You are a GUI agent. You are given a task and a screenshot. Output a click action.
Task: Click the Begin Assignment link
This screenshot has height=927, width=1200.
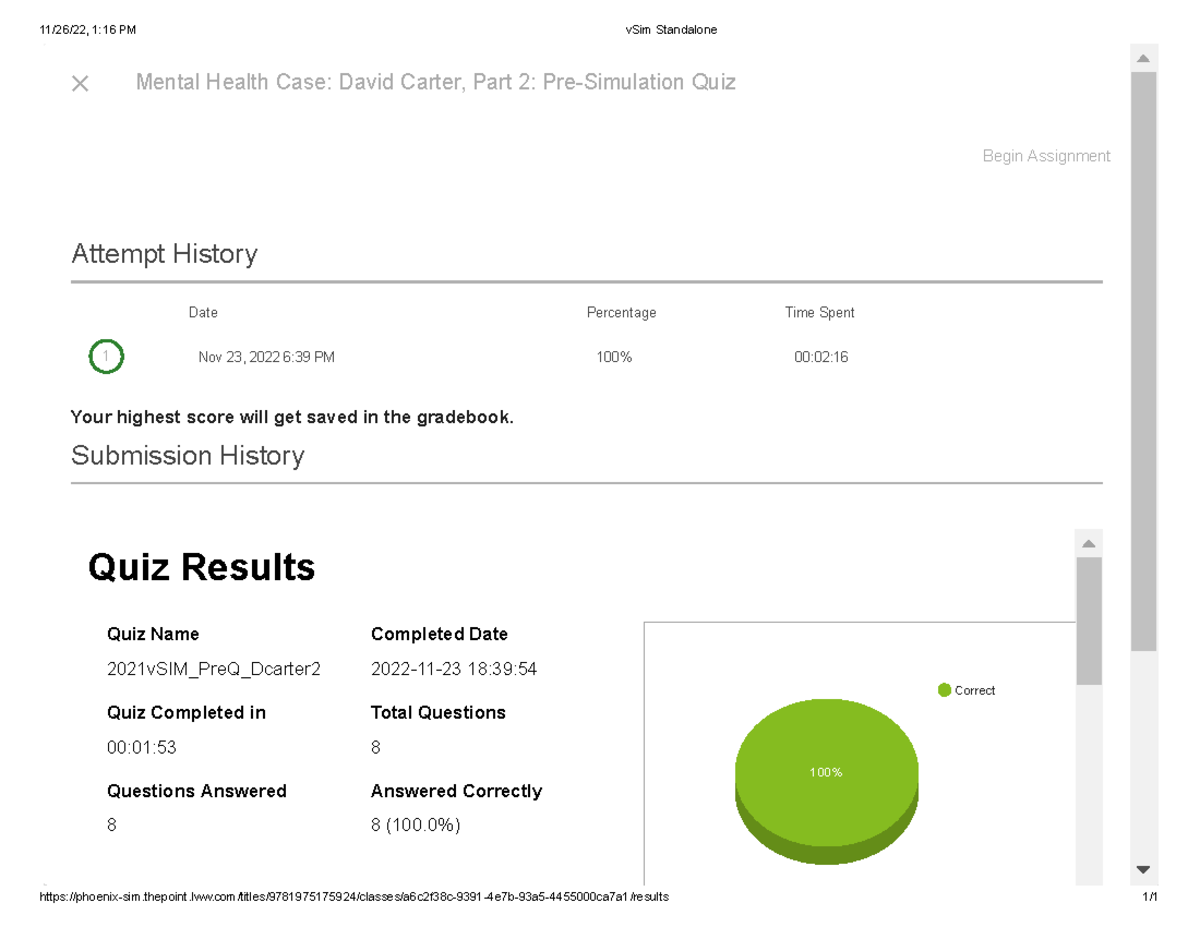tap(1046, 156)
